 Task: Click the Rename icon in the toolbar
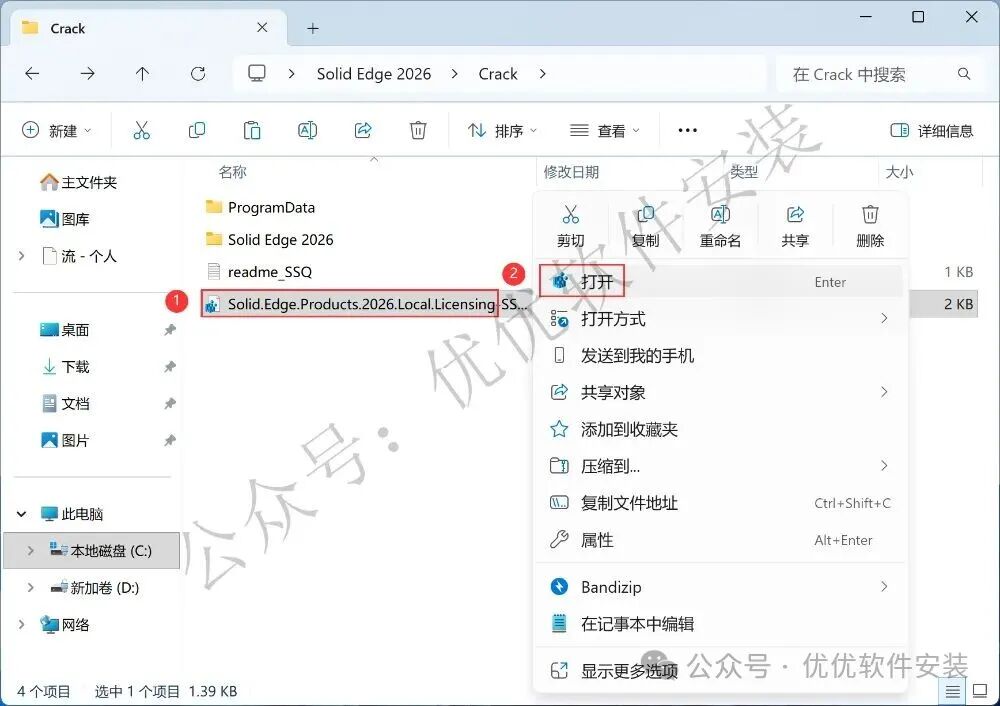tap(307, 131)
